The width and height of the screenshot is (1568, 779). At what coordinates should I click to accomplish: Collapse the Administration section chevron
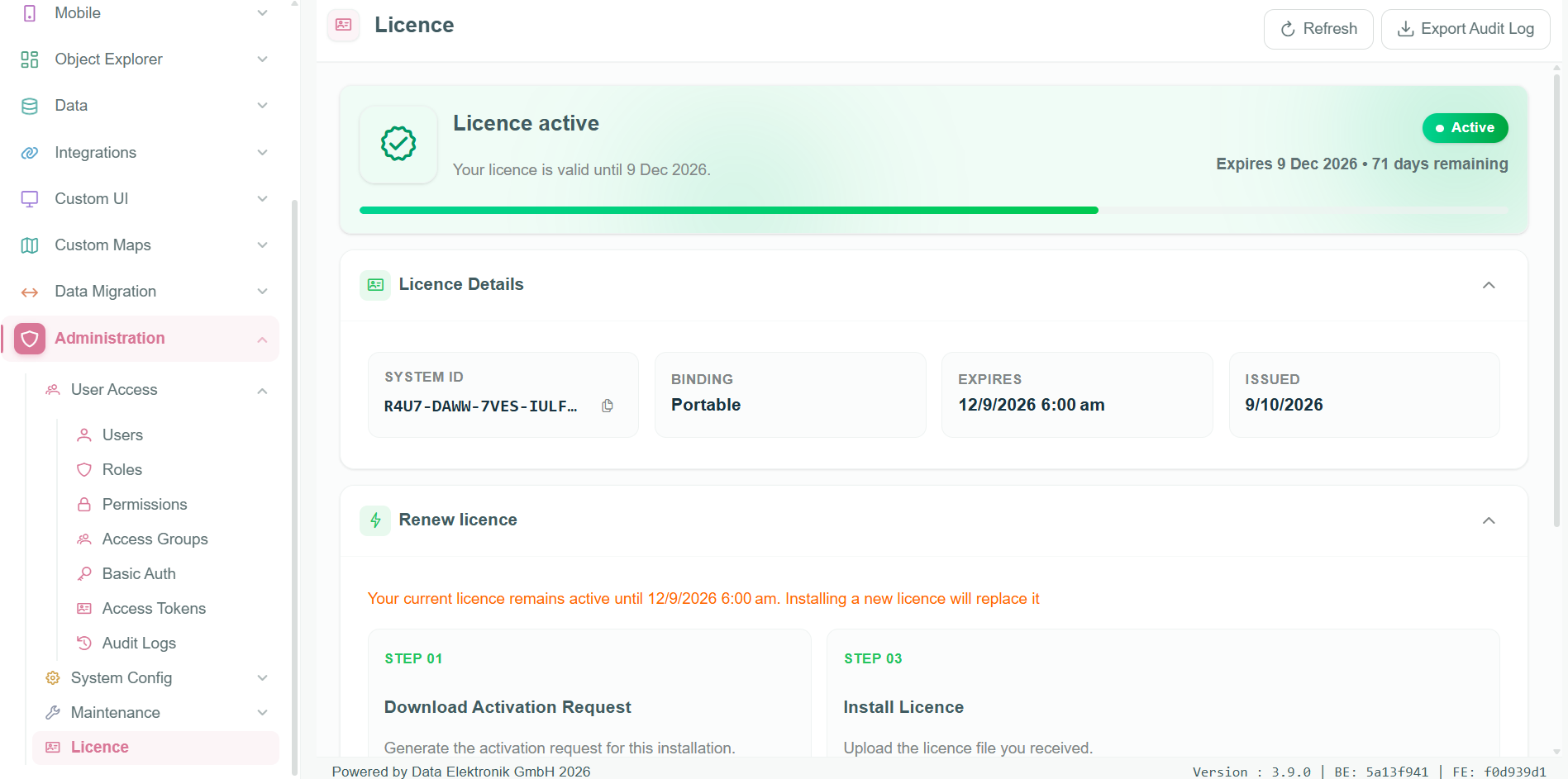click(262, 340)
